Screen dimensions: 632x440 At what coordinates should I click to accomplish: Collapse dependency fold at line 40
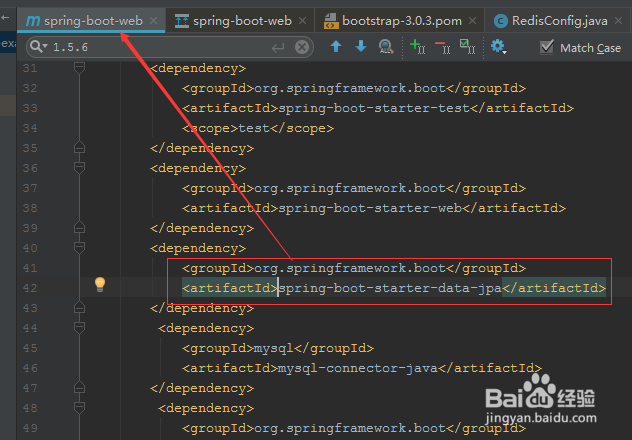79,247
